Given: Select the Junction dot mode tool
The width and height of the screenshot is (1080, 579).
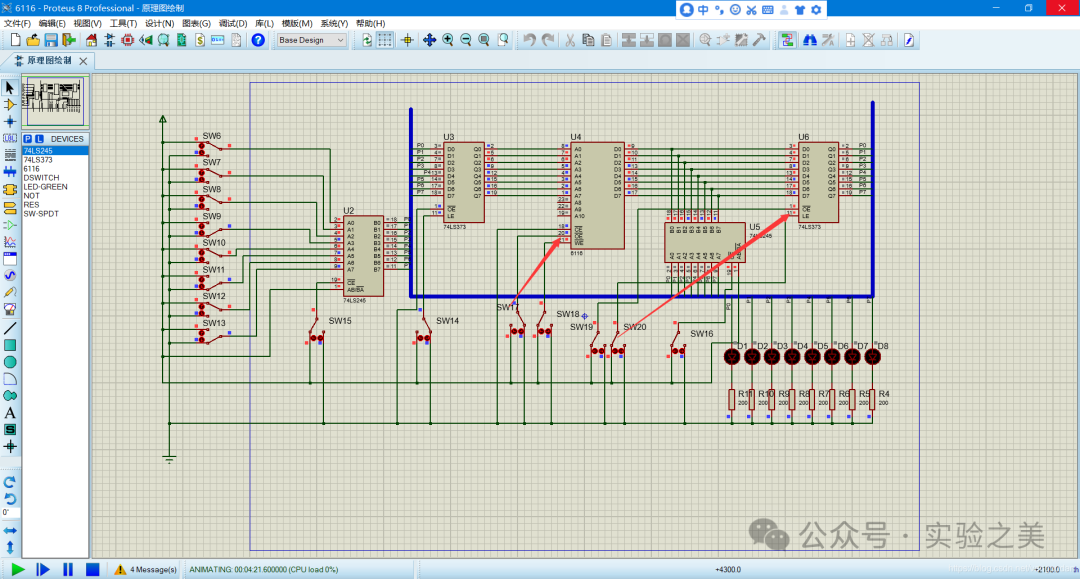Looking at the screenshot, I should coord(10,121).
